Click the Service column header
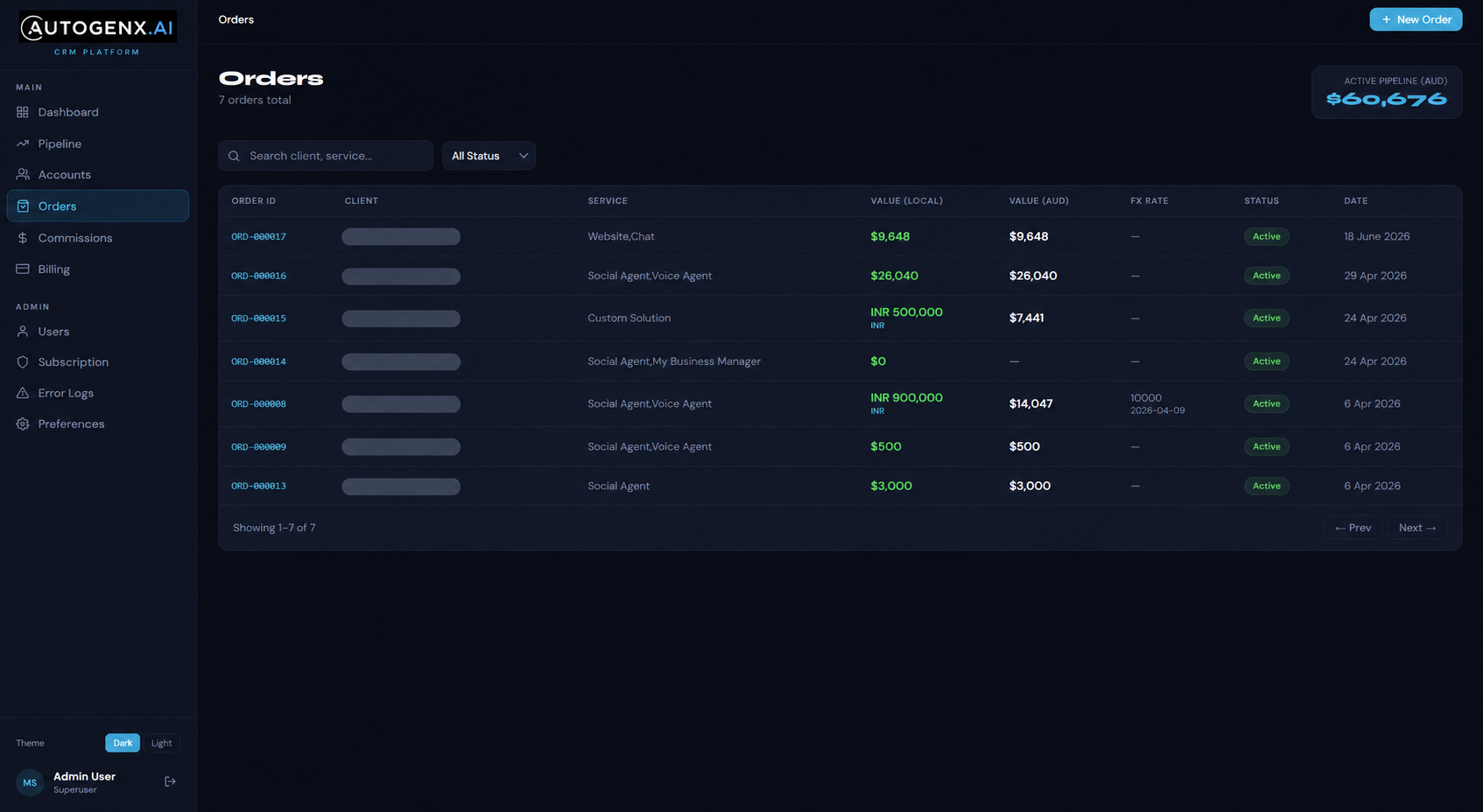Viewport: 1483px width, 812px height. (608, 201)
